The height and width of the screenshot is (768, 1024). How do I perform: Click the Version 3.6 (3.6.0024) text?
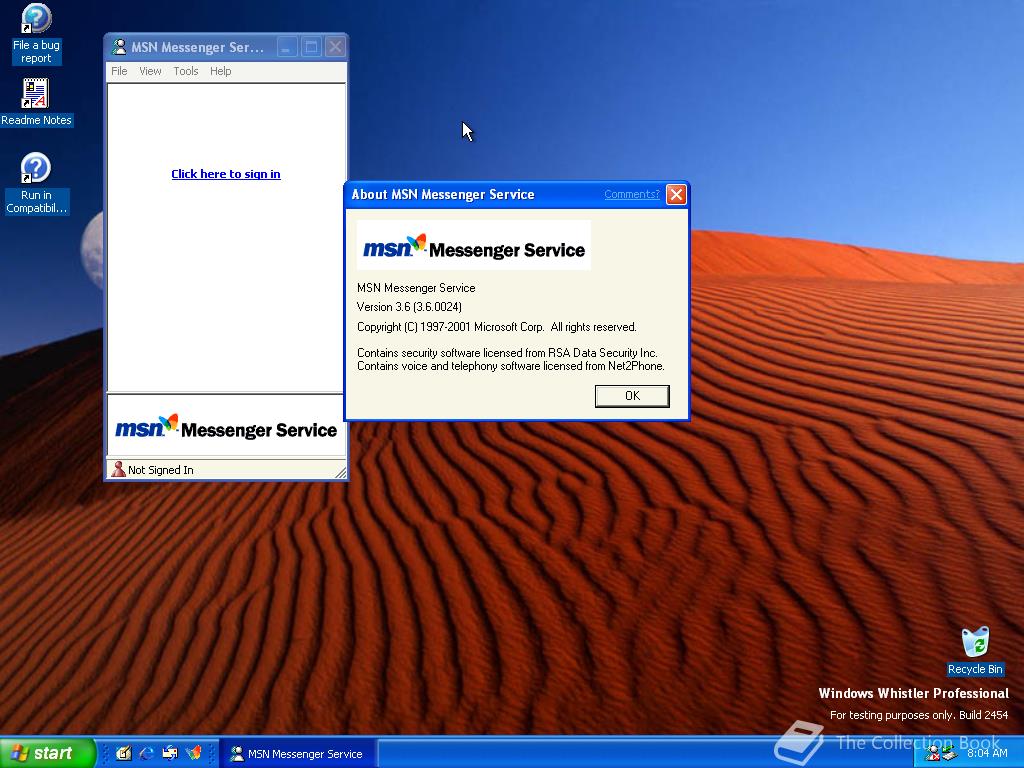409,307
